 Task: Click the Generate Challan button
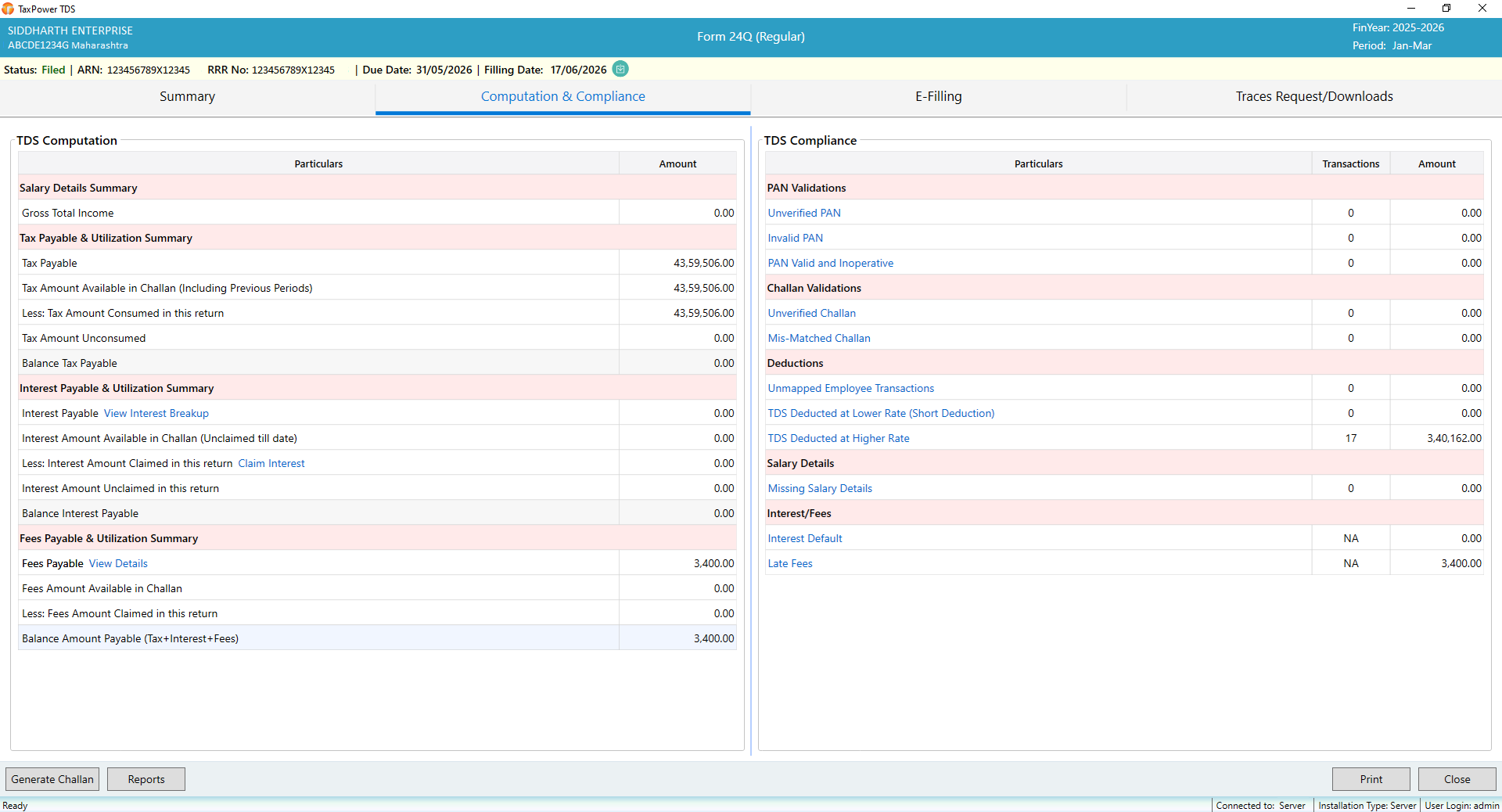pyautogui.click(x=52, y=779)
